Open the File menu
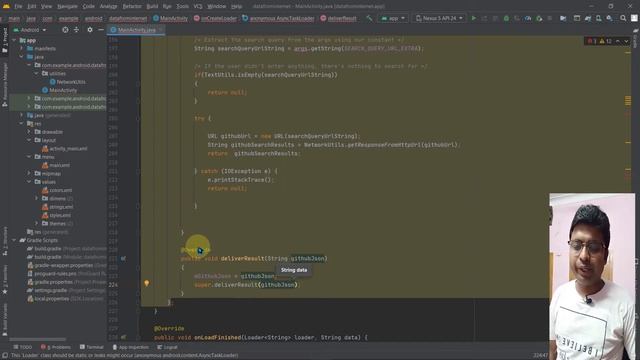The height and width of the screenshot is (360, 640). [x=18, y=6]
